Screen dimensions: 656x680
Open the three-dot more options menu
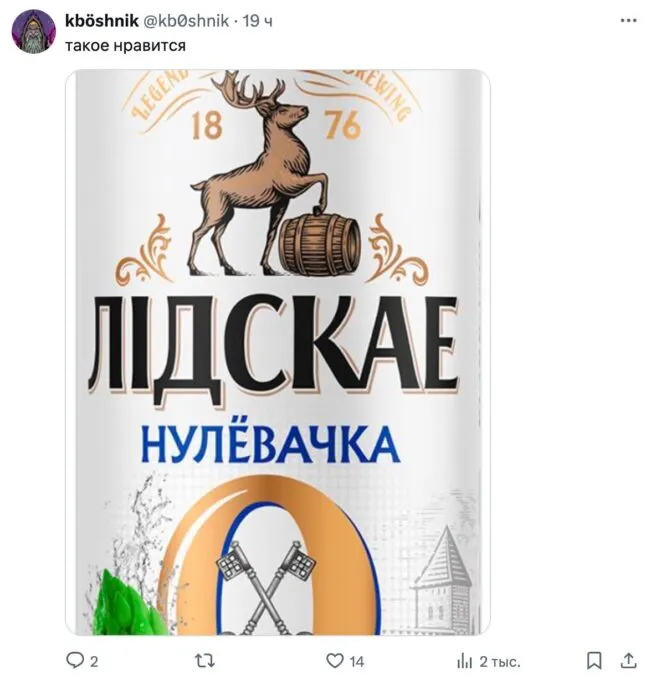click(x=628, y=20)
